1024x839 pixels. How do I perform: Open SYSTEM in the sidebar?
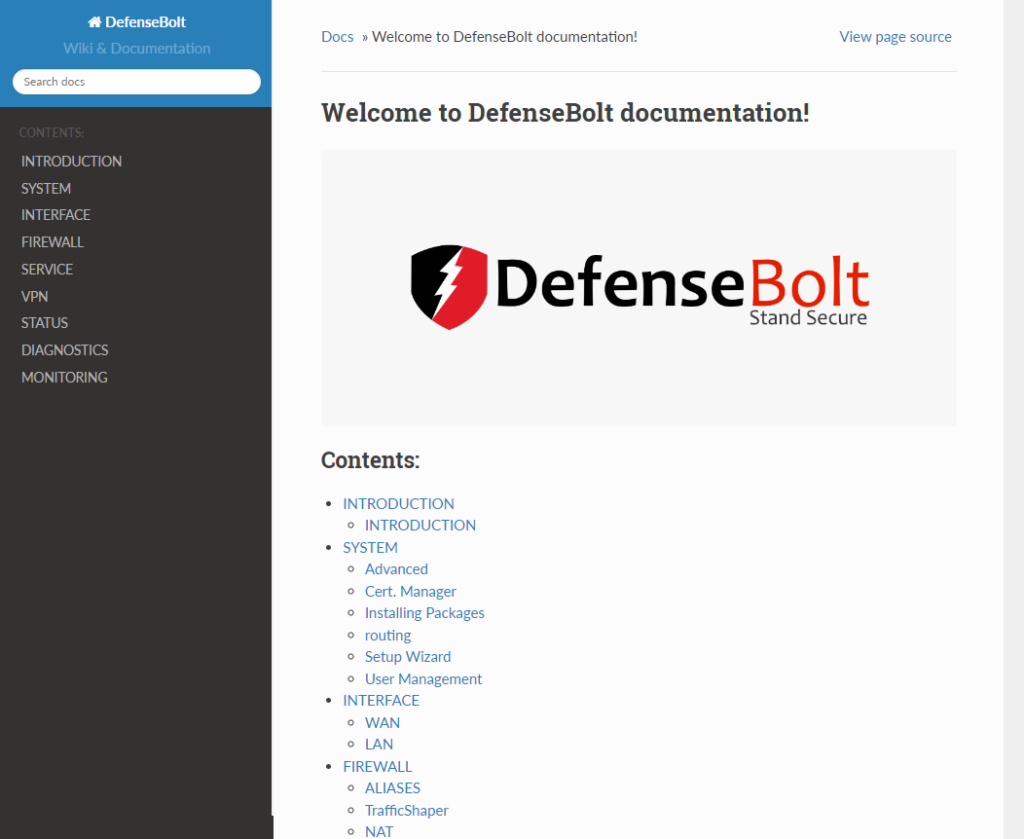tap(46, 189)
